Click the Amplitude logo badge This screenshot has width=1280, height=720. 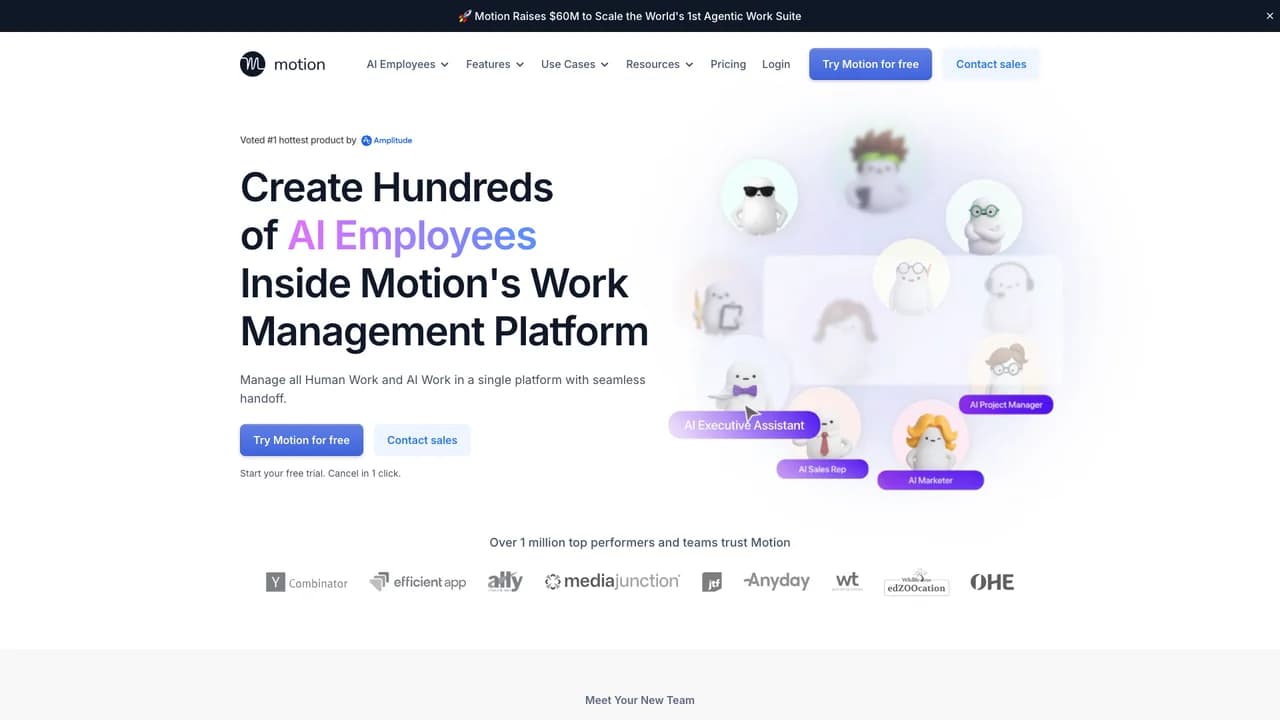click(x=387, y=140)
